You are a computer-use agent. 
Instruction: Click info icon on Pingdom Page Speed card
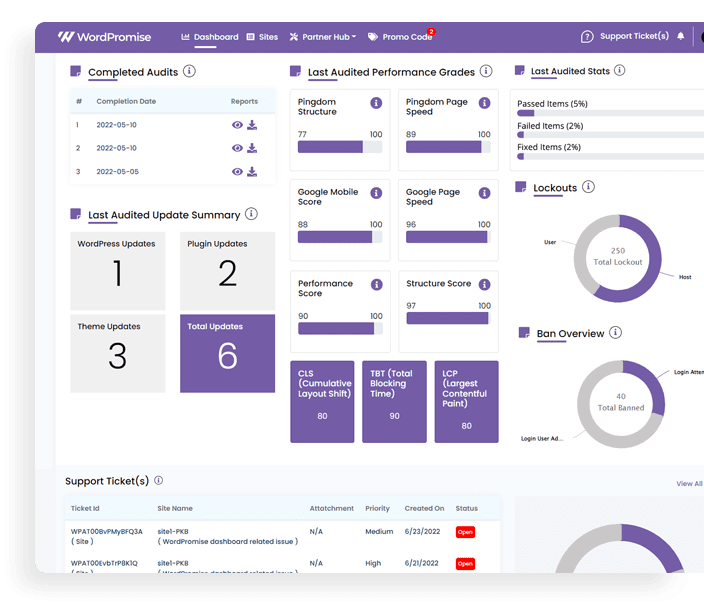point(484,103)
